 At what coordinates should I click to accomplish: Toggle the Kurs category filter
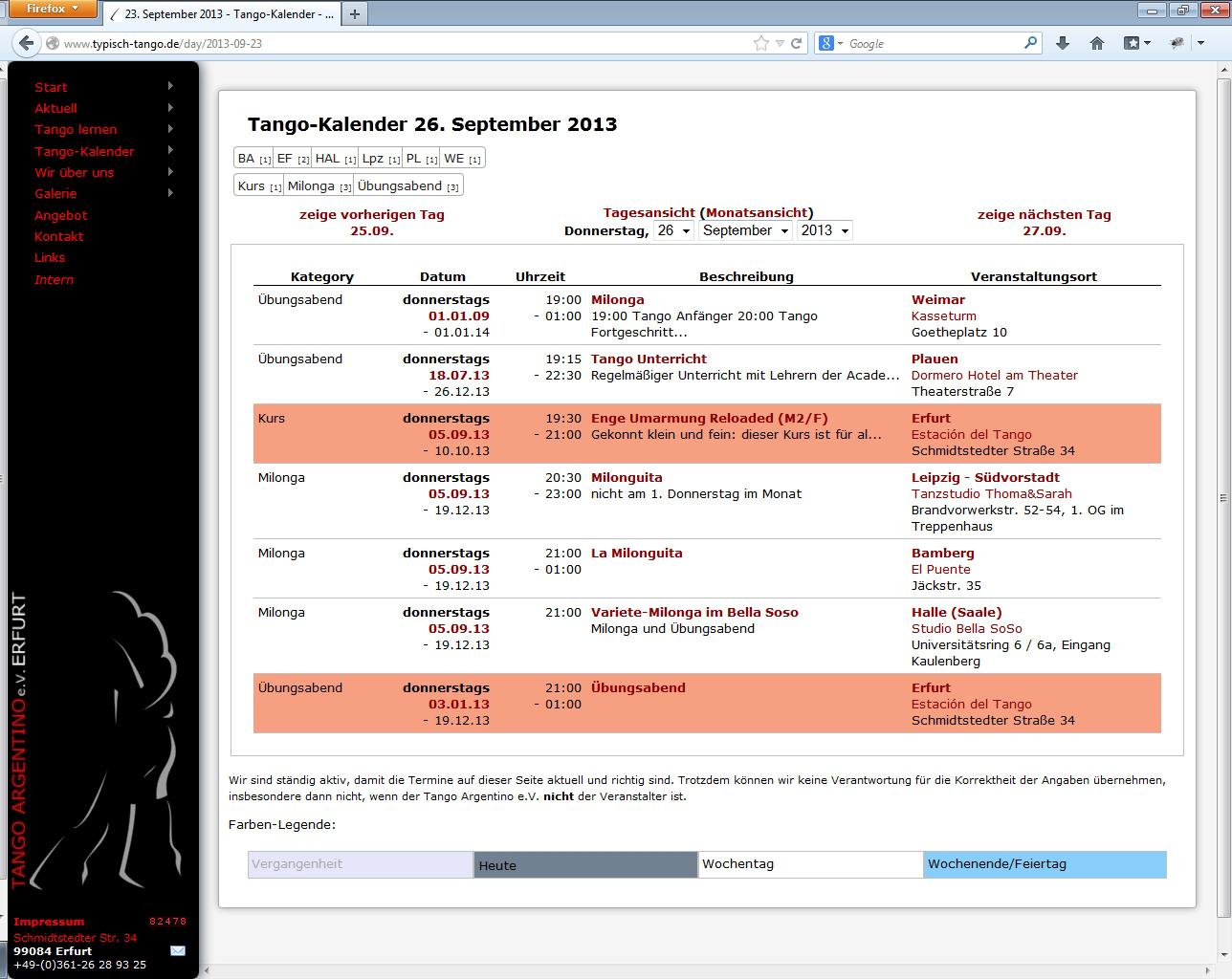253,185
